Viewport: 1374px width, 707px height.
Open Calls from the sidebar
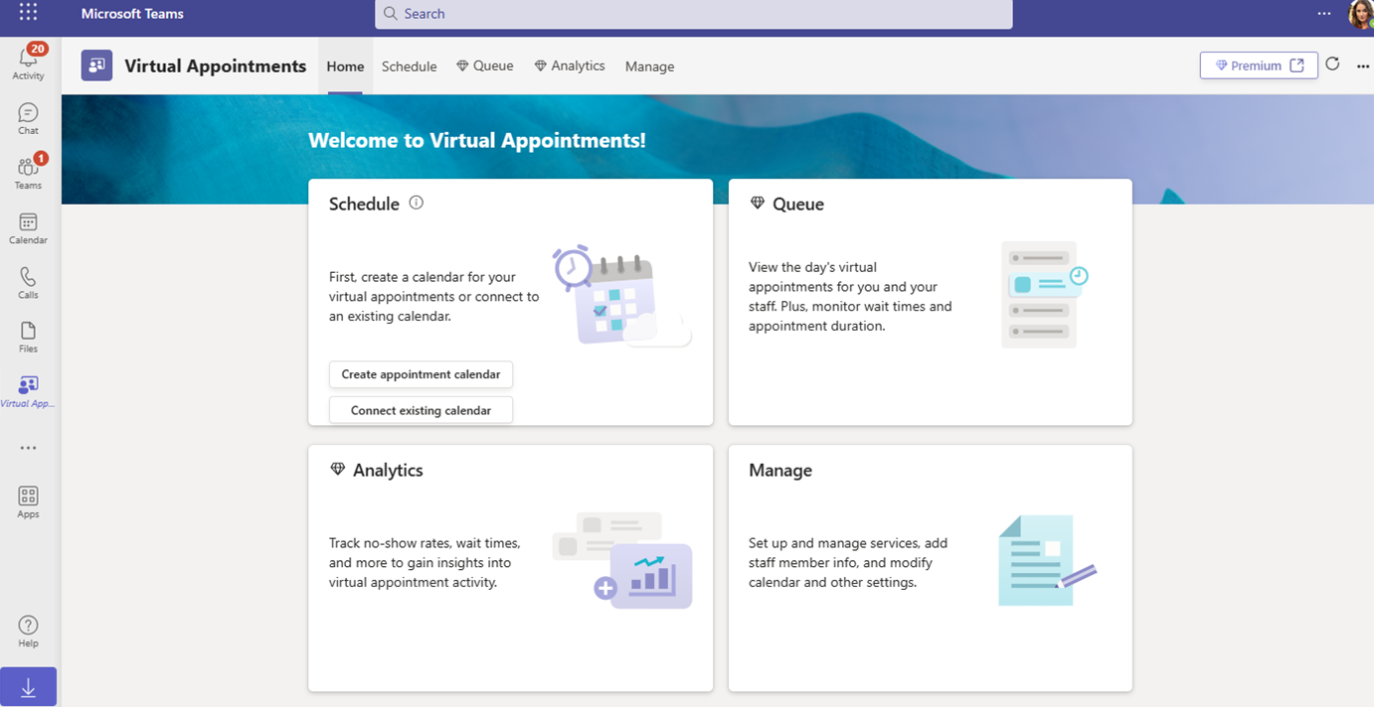pos(28,282)
